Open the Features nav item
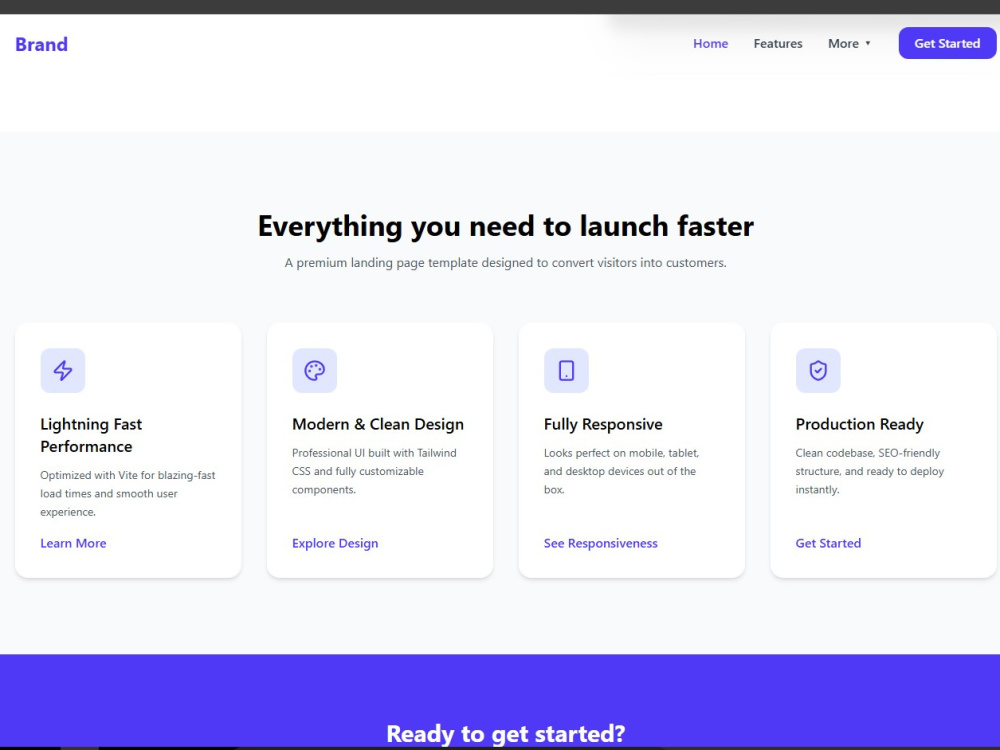This screenshot has width=1000, height=750. [778, 43]
